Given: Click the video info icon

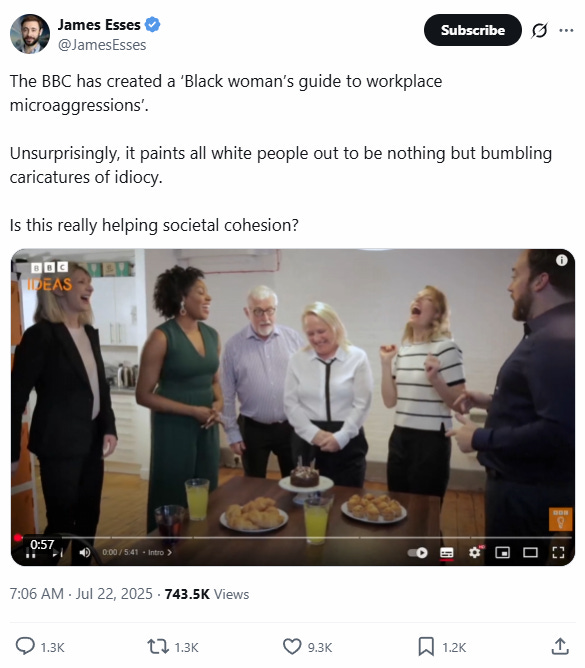Looking at the screenshot, I should click(x=562, y=260).
